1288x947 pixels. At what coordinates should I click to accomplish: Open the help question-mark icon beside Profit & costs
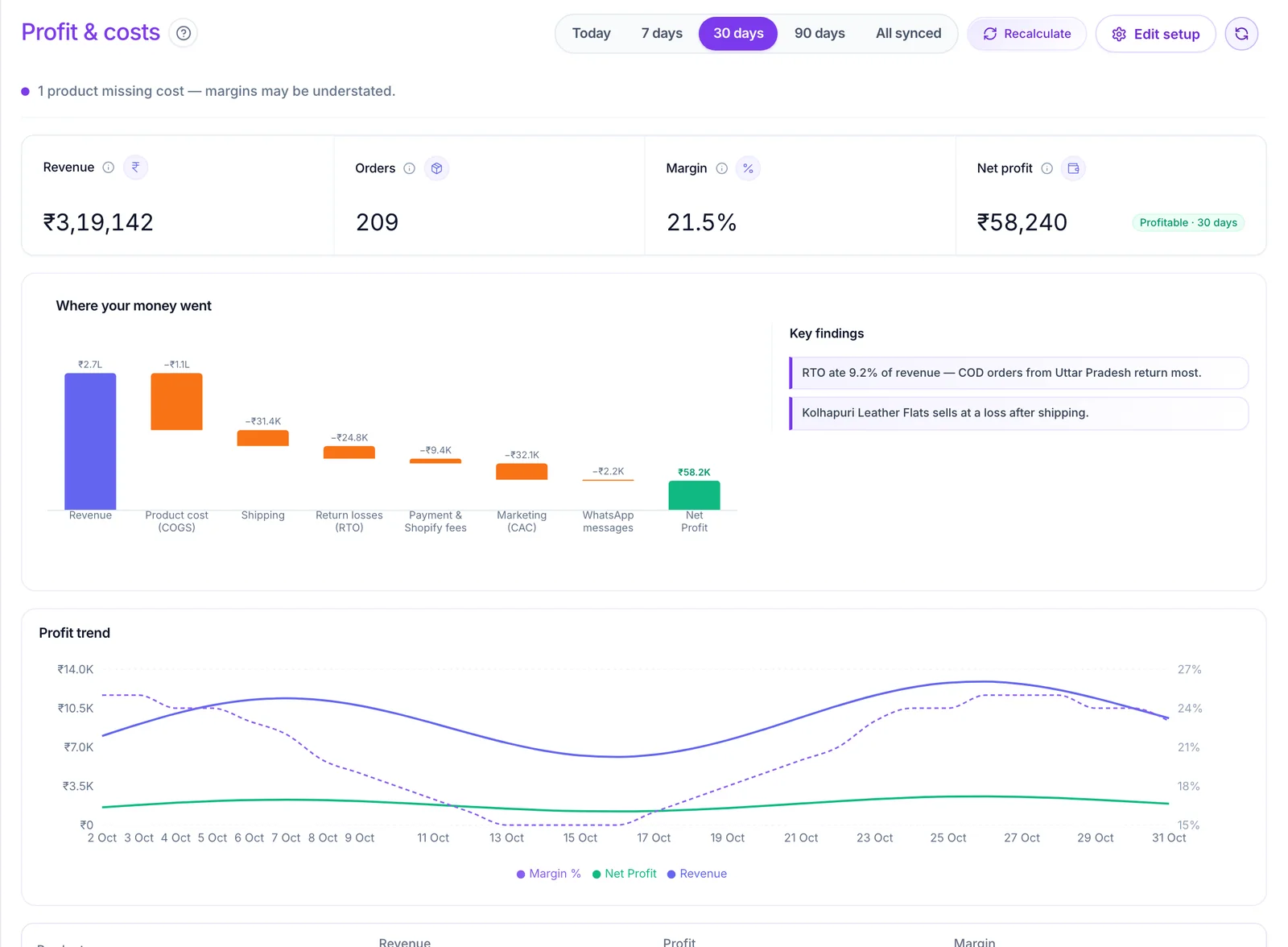[184, 33]
